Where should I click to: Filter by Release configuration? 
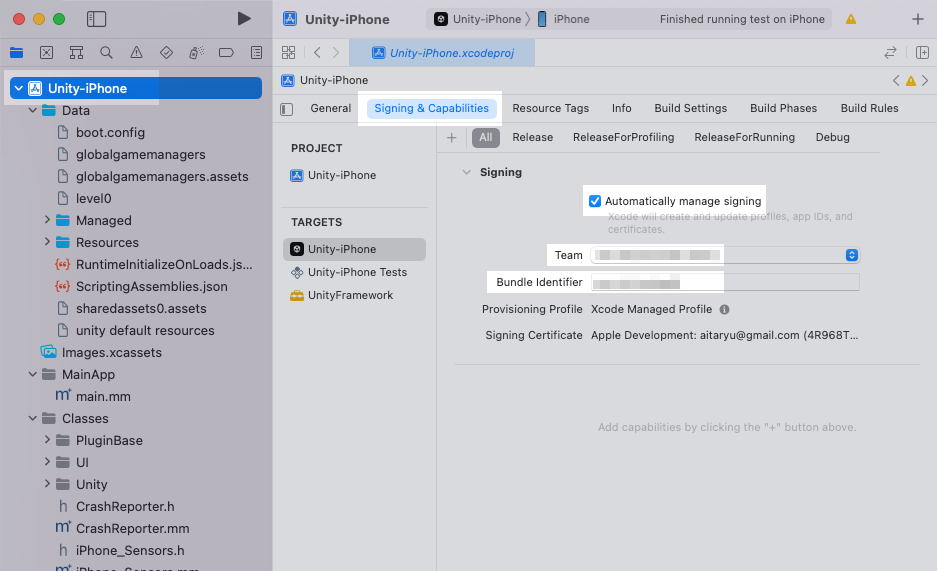coord(532,137)
